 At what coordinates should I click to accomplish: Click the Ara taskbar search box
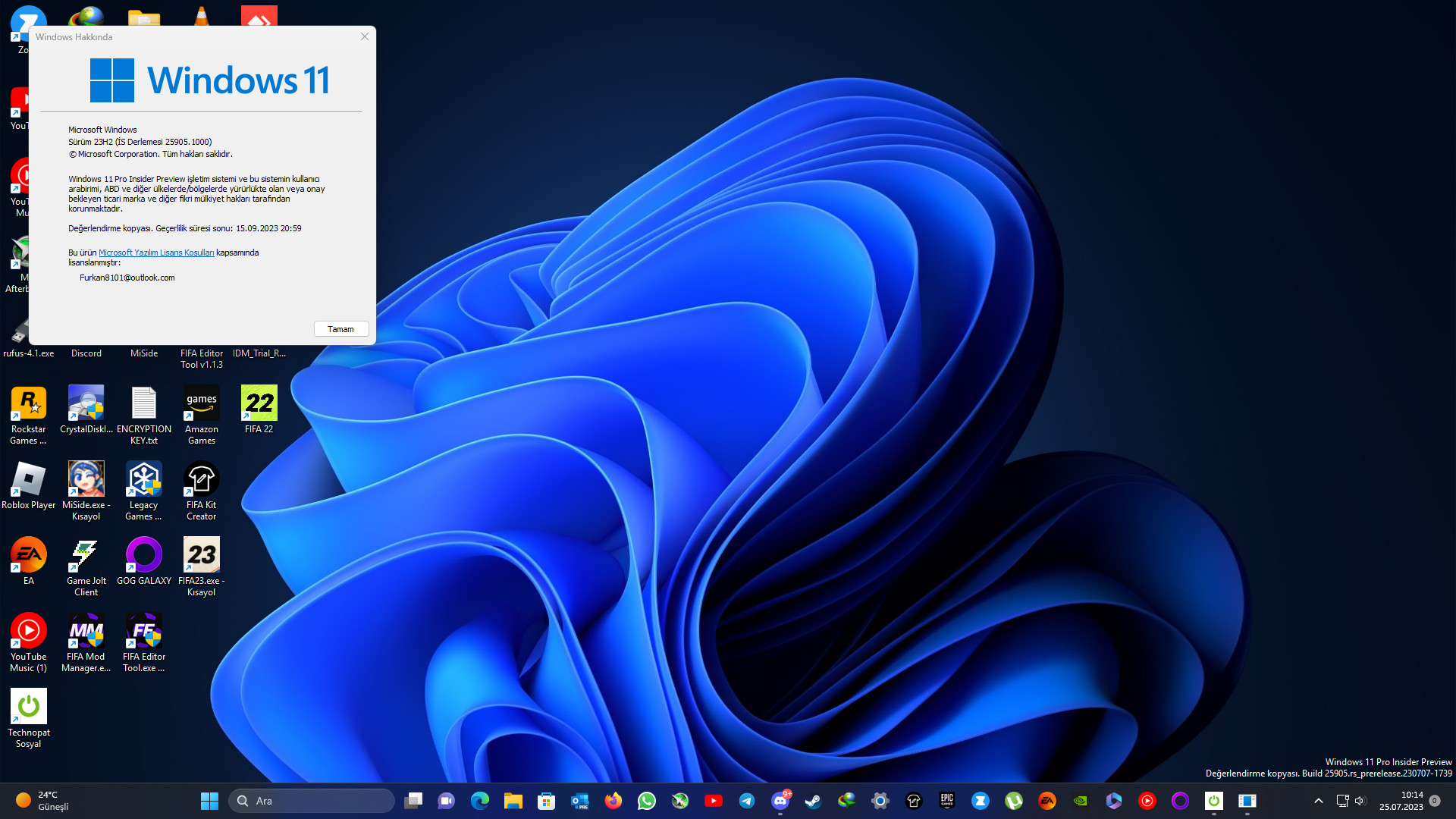point(311,801)
